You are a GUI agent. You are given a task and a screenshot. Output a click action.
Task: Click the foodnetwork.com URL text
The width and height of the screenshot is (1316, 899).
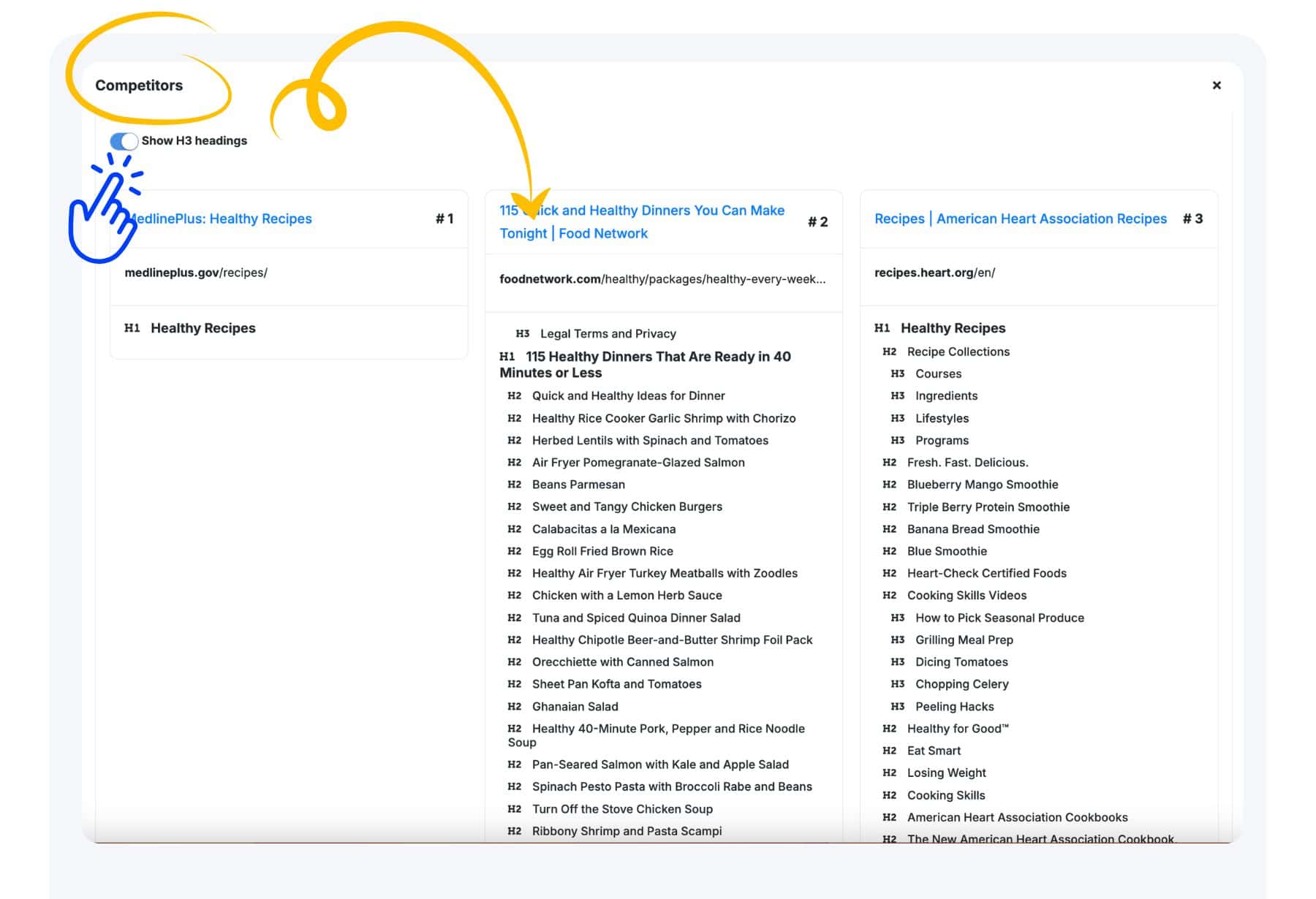pos(662,279)
